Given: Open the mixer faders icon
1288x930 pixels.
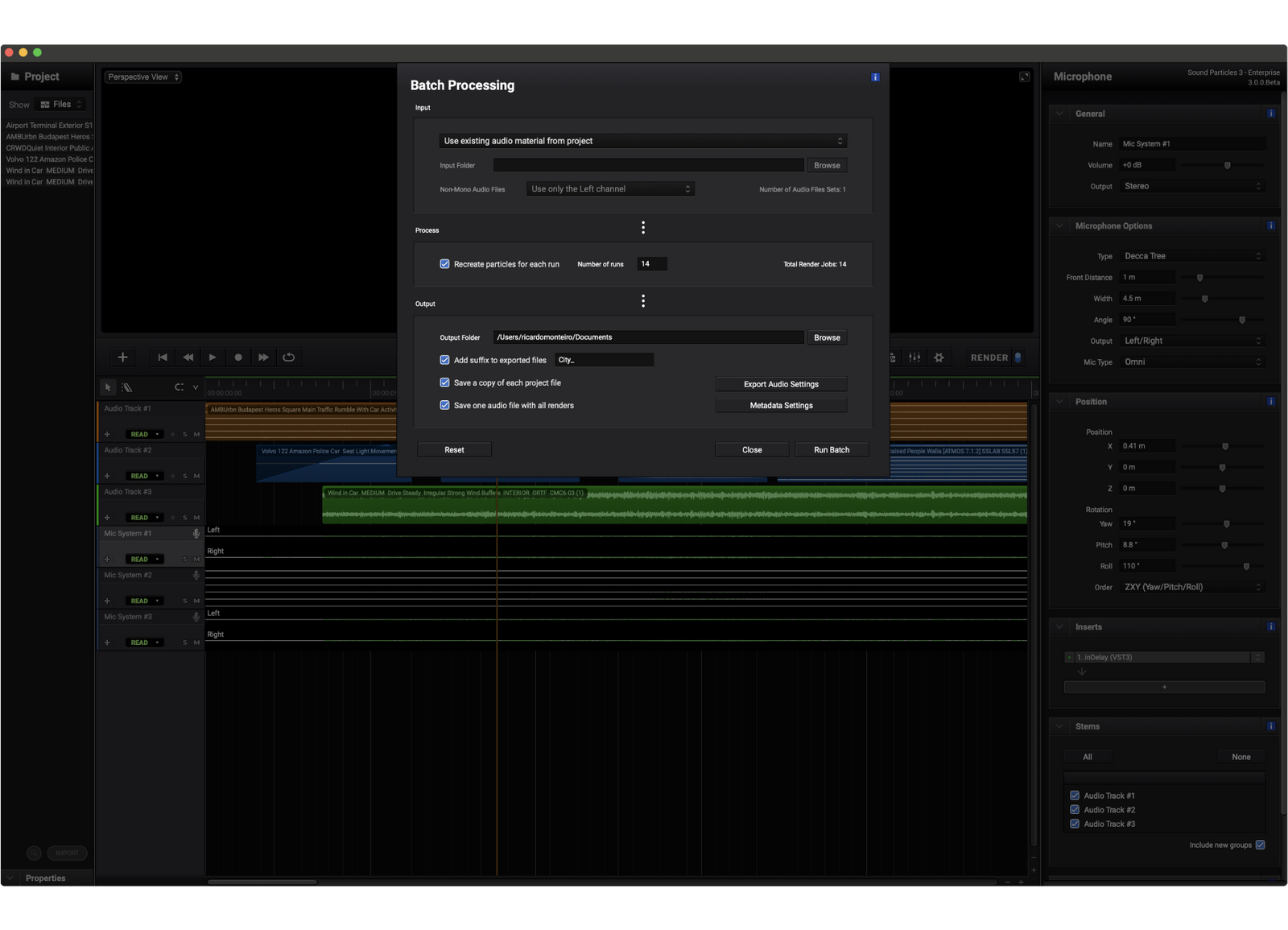Looking at the screenshot, I should 914,358.
